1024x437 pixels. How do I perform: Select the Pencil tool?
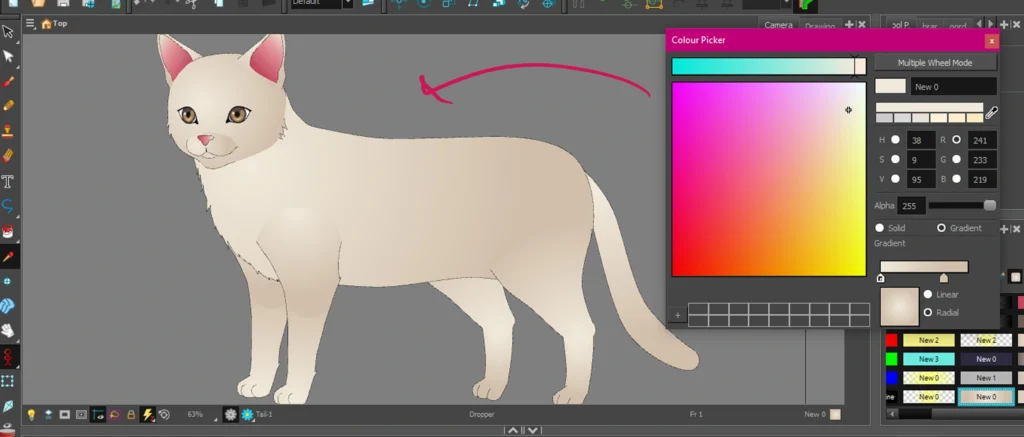pyautogui.click(x=8, y=105)
